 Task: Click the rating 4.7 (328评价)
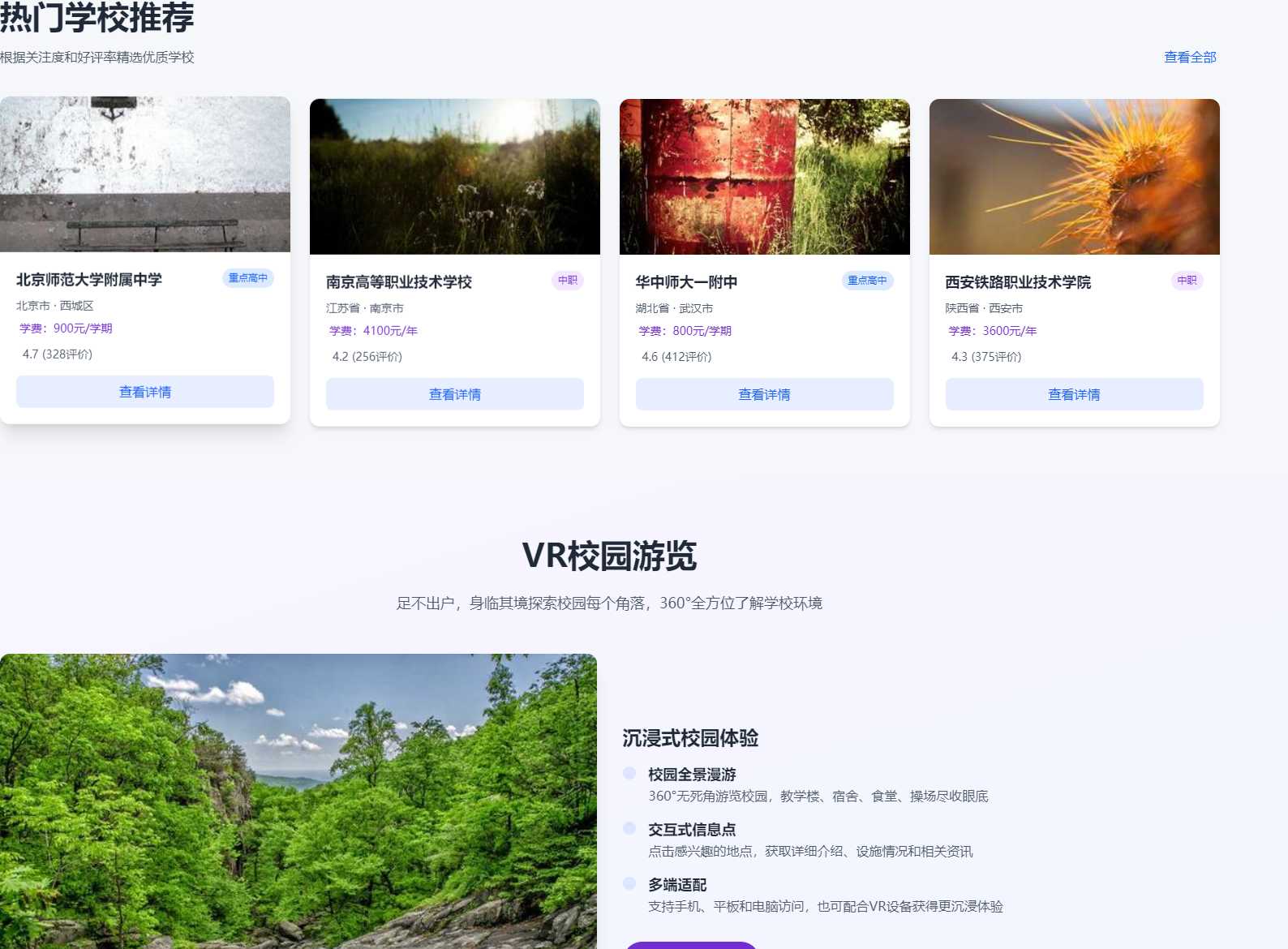[x=58, y=354]
